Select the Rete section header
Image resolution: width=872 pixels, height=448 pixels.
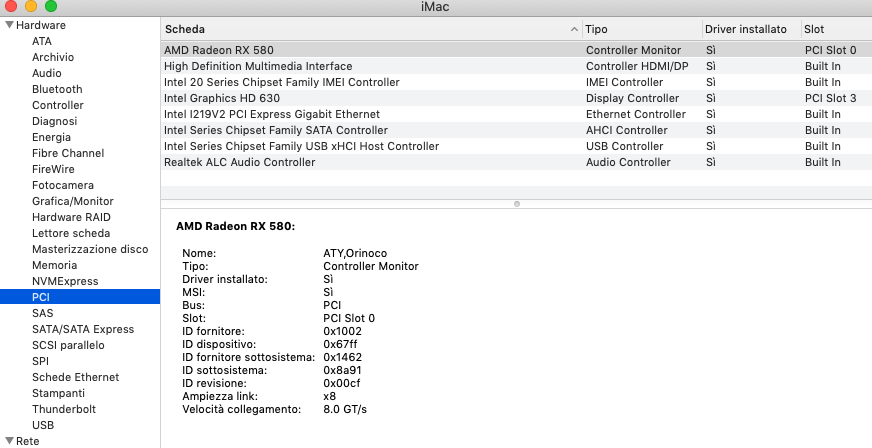pos(28,441)
